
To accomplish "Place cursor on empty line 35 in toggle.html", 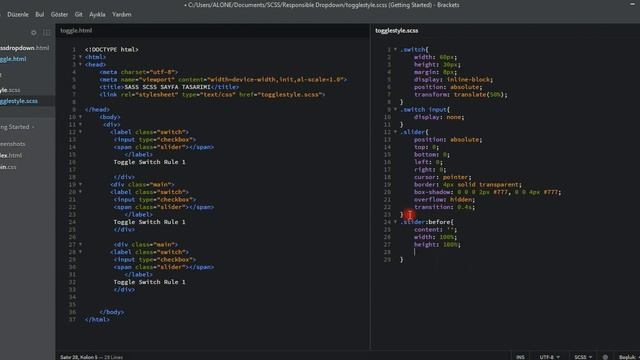I will click(224, 304).
